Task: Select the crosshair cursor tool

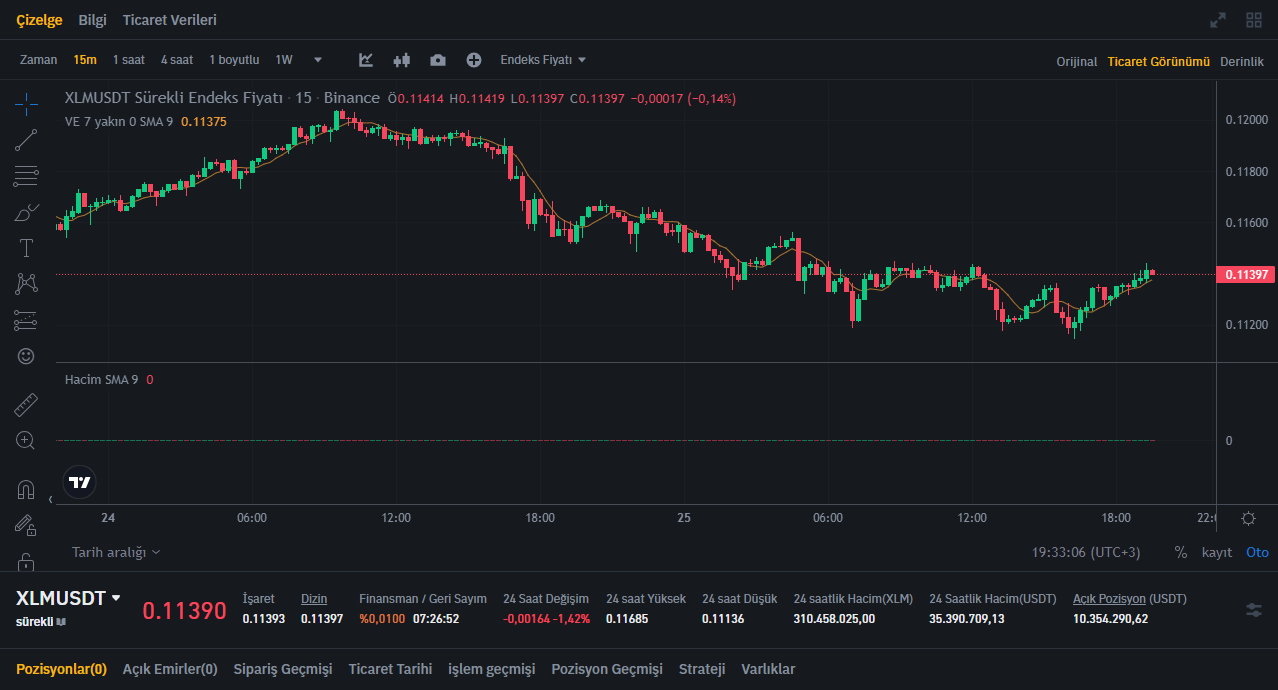Action: [x=27, y=103]
